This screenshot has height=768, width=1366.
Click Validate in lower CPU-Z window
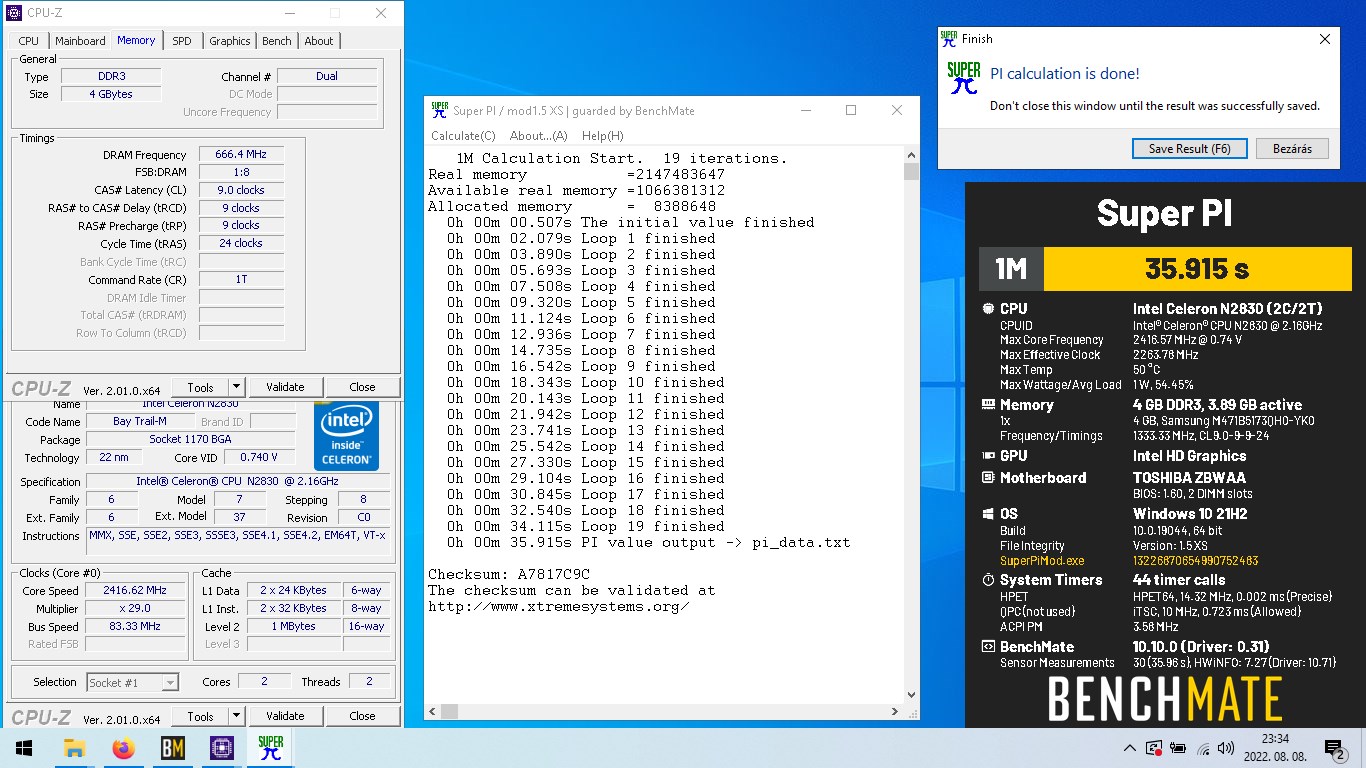tap(285, 716)
